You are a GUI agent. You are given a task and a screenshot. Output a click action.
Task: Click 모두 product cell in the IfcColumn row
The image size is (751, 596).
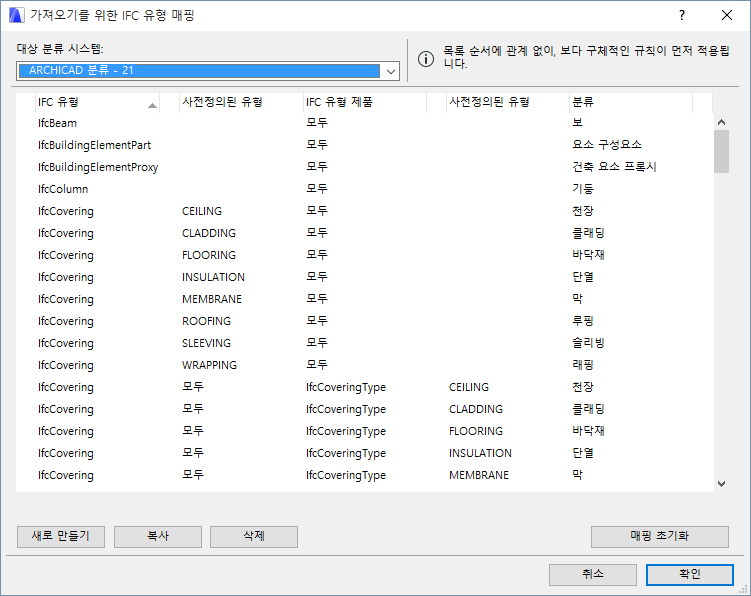click(317, 189)
